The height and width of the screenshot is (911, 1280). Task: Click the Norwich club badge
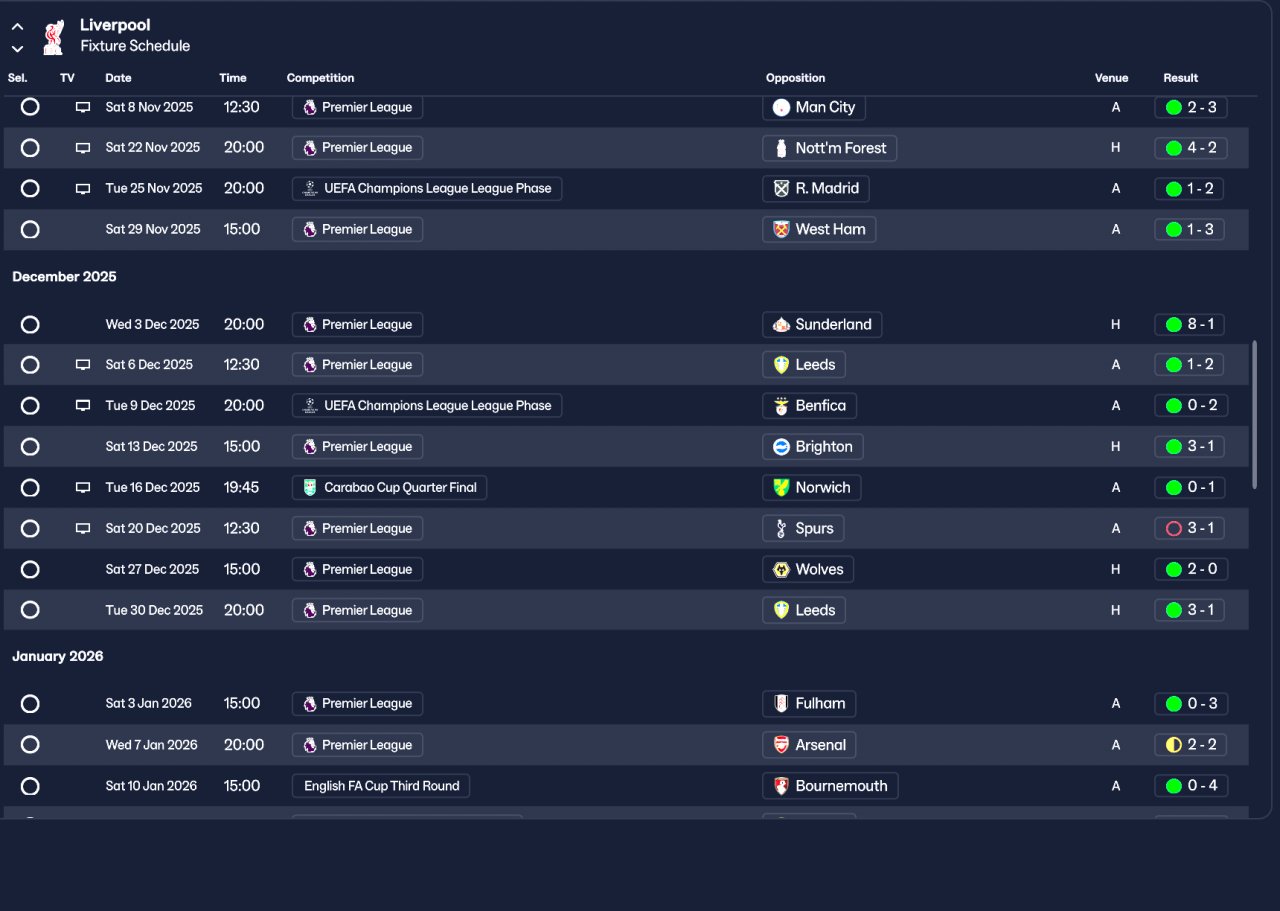tap(782, 488)
